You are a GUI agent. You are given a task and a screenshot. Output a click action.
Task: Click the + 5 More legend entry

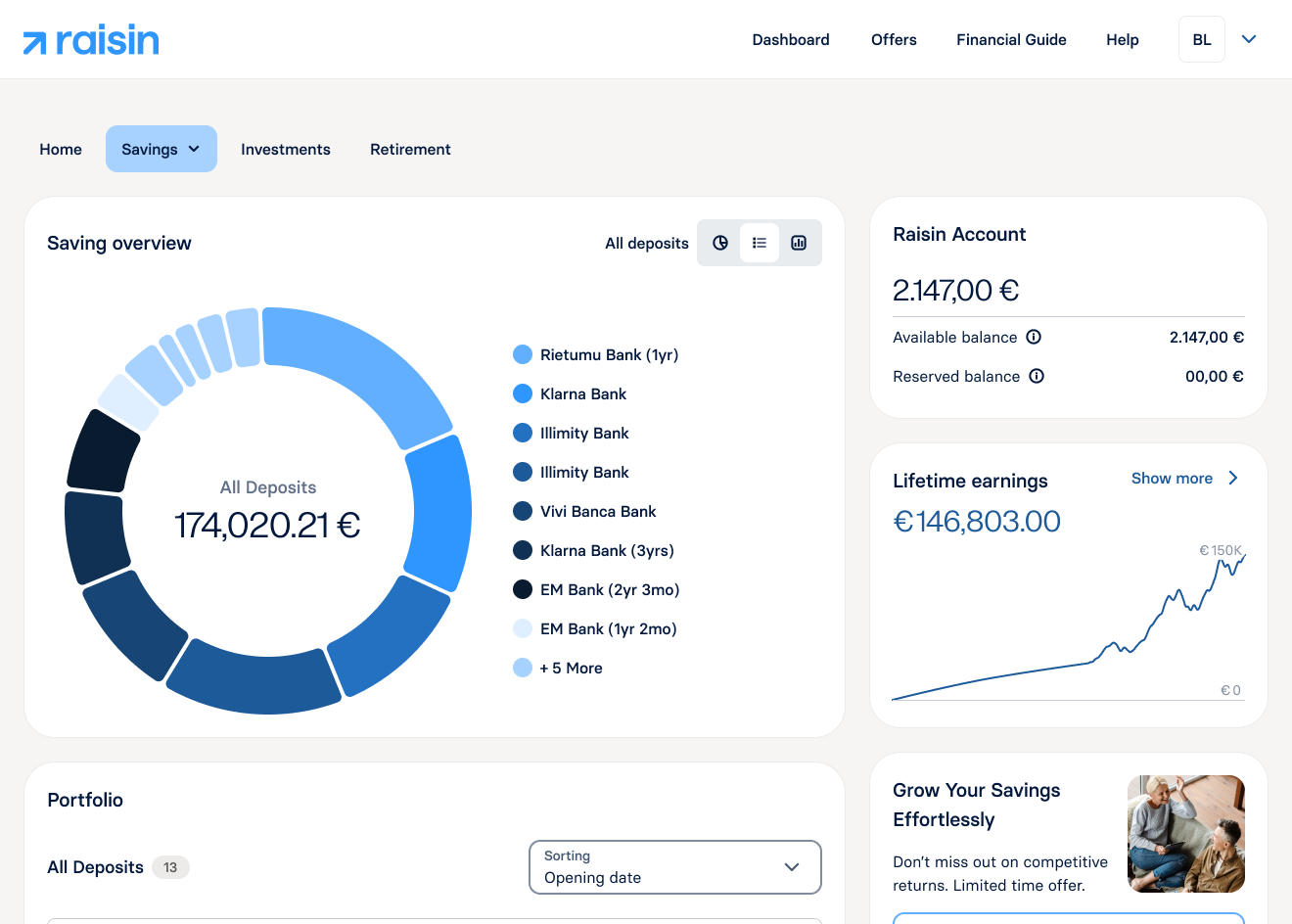558,668
